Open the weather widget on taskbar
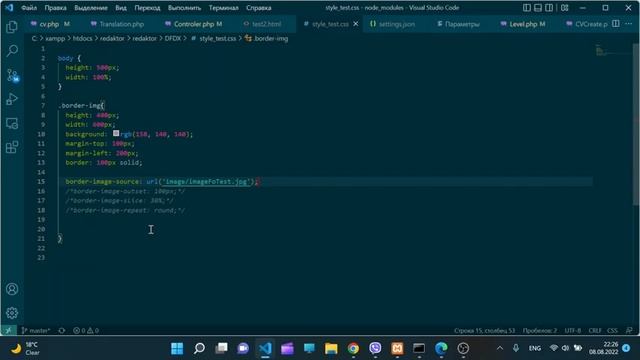Image resolution: width=640 pixels, height=360 pixels. click(25, 349)
